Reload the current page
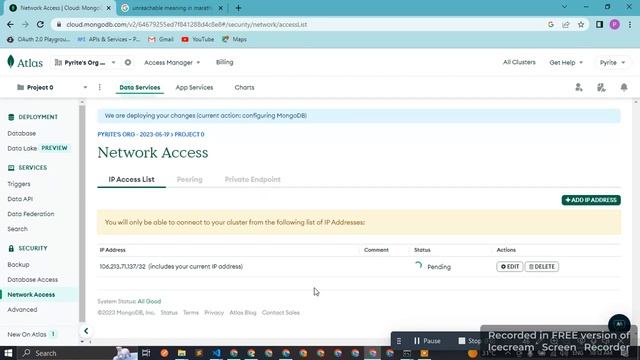 40,24
